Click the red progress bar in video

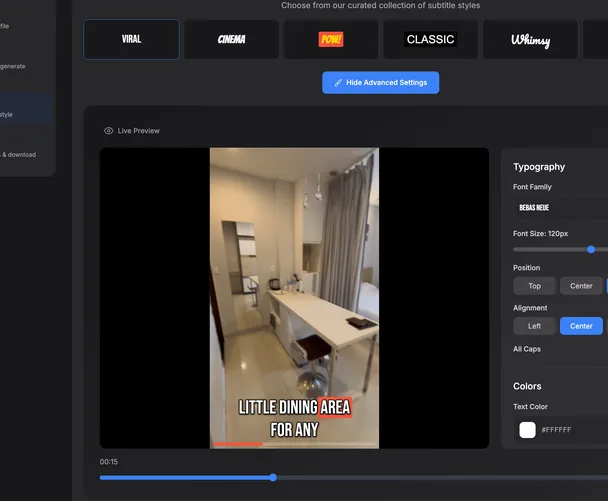click(x=238, y=444)
